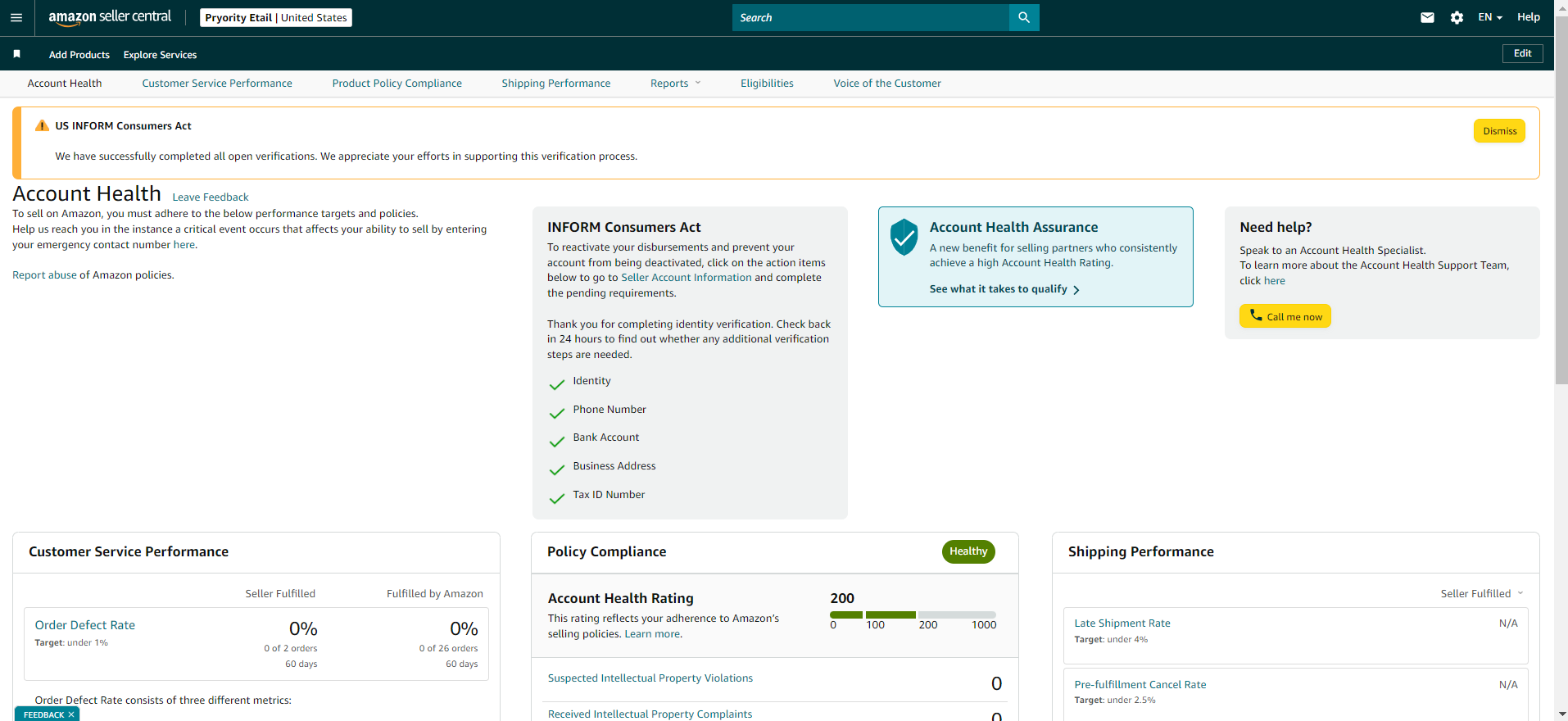
Task: Click the 'Target: under 4%' text
Action: [1111, 640]
